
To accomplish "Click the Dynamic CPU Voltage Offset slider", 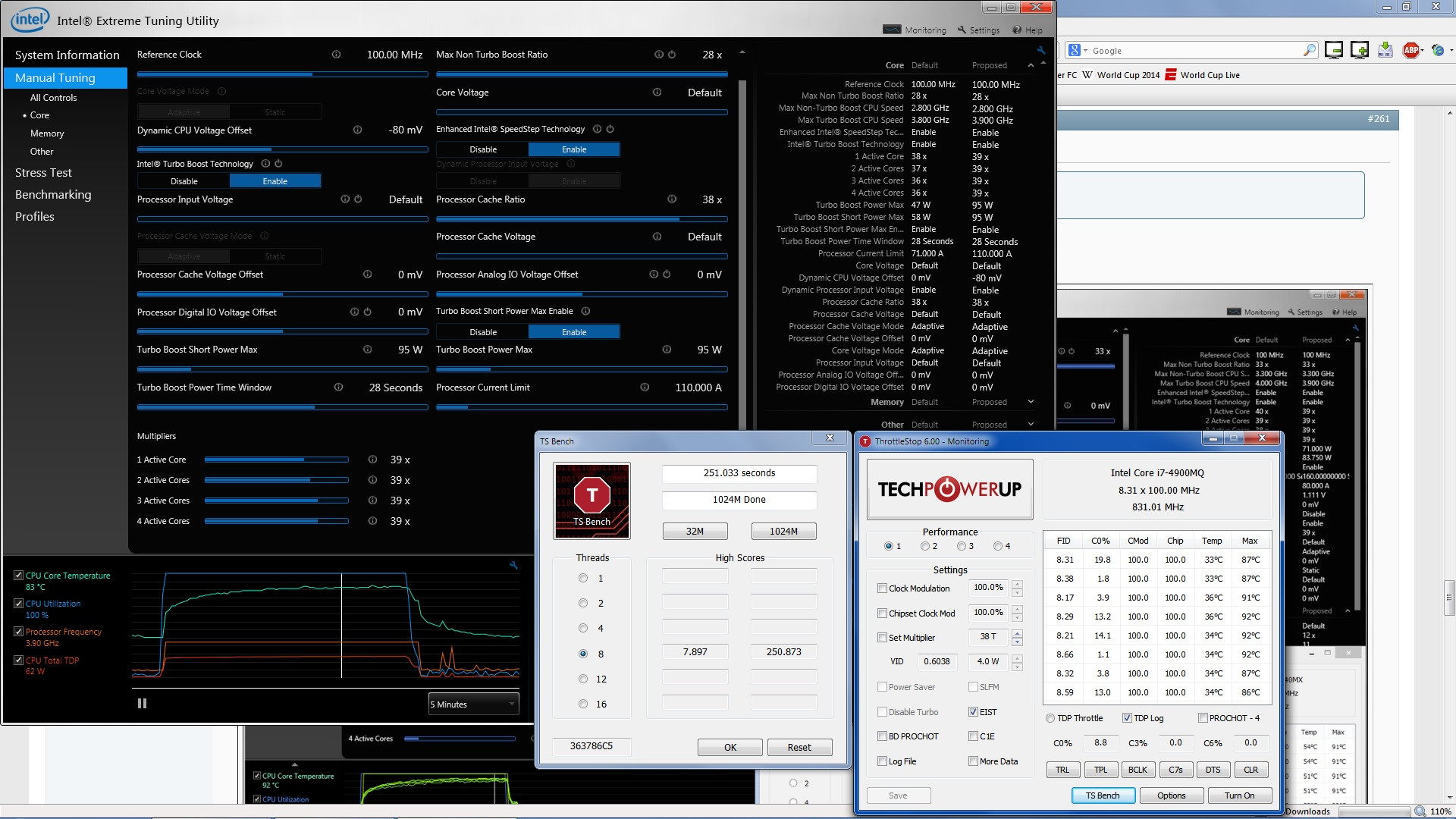I will click(x=282, y=149).
